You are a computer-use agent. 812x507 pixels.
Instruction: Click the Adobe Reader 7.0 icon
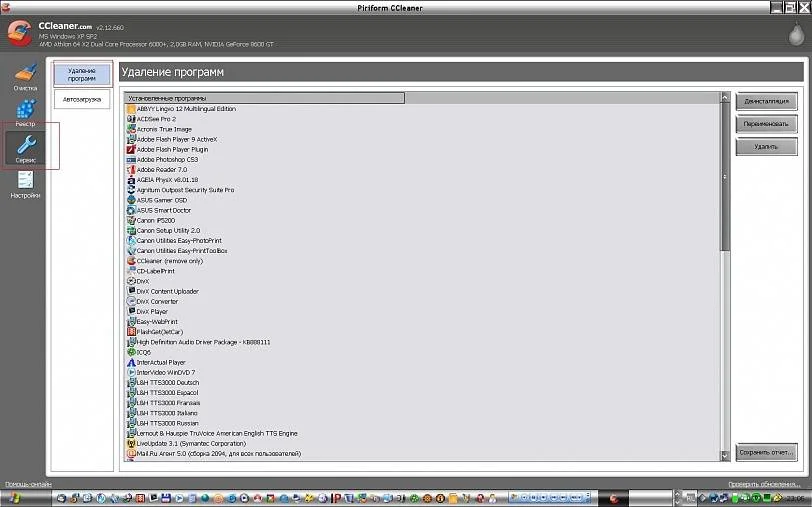131,169
